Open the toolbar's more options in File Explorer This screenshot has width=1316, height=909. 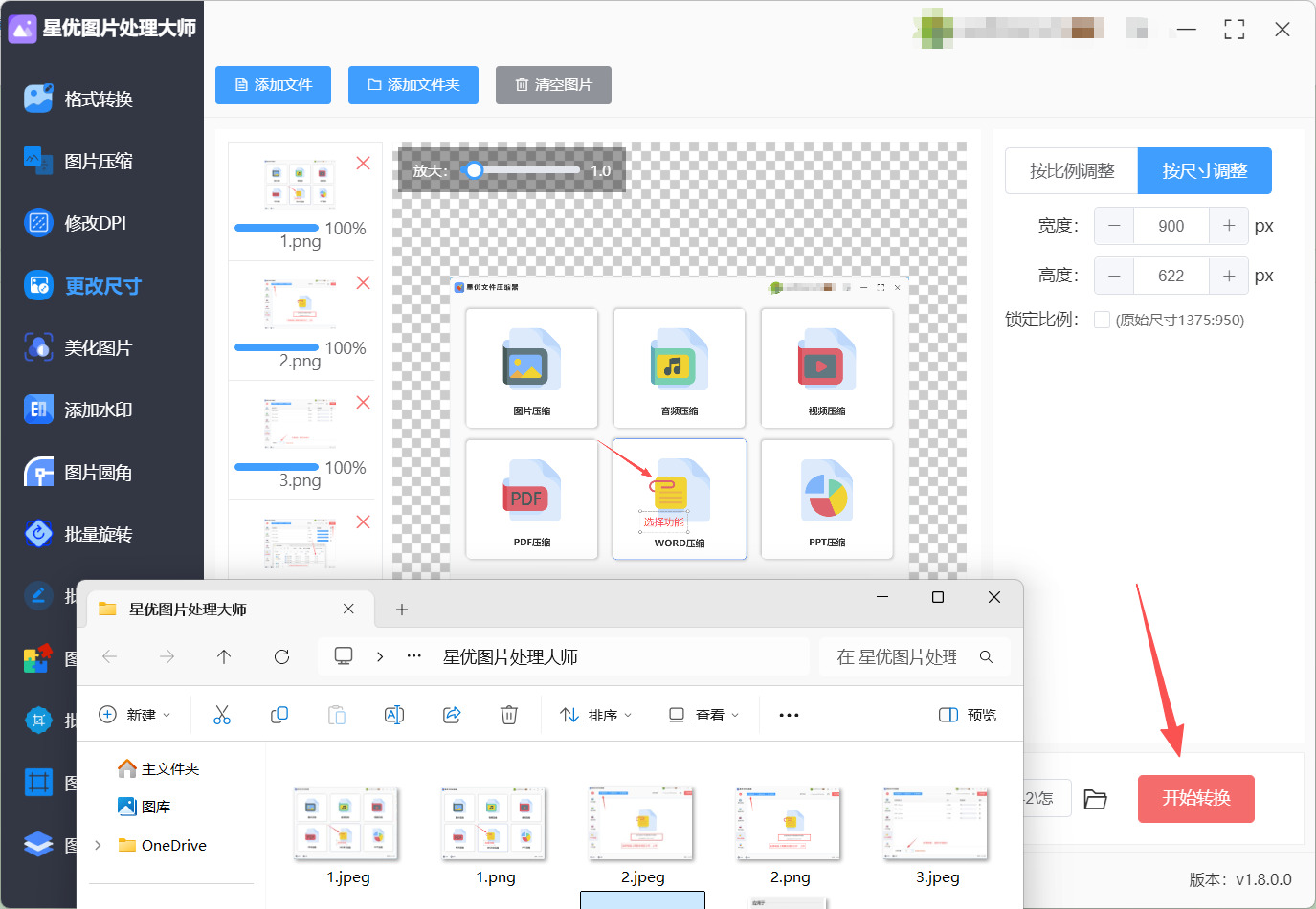click(x=789, y=715)
